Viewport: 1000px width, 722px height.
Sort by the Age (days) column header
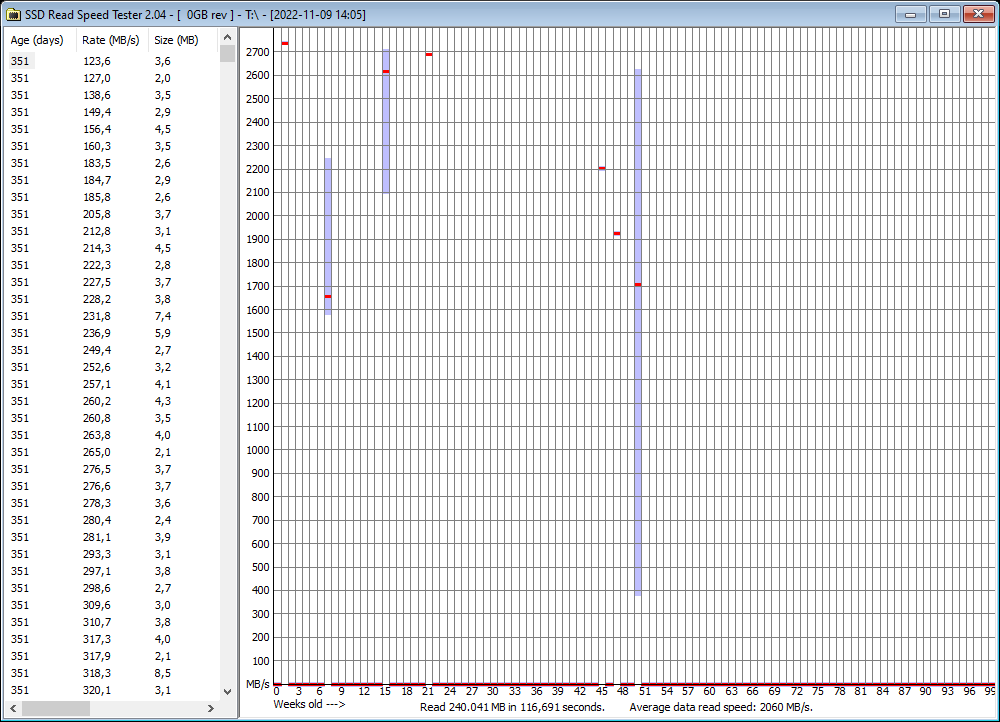tap(38, 40)
